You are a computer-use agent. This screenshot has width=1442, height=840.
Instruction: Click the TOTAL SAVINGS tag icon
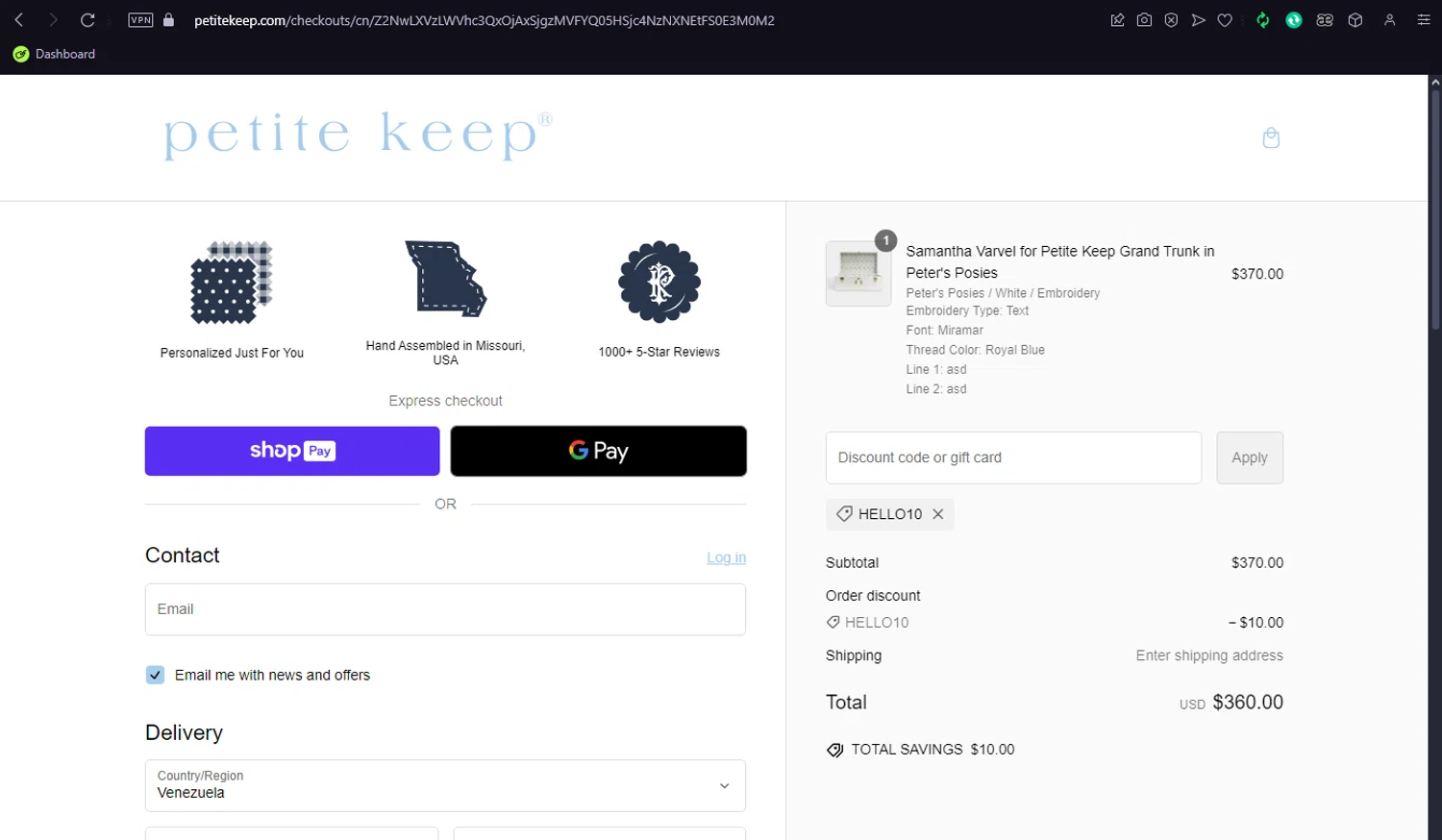coord(835,750)
